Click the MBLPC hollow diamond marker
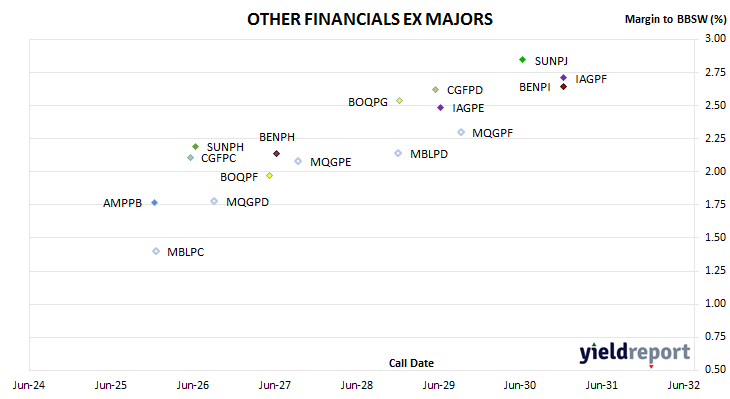Screen dimensions: 730x399 pyautogui.click(x=156, y=251)
